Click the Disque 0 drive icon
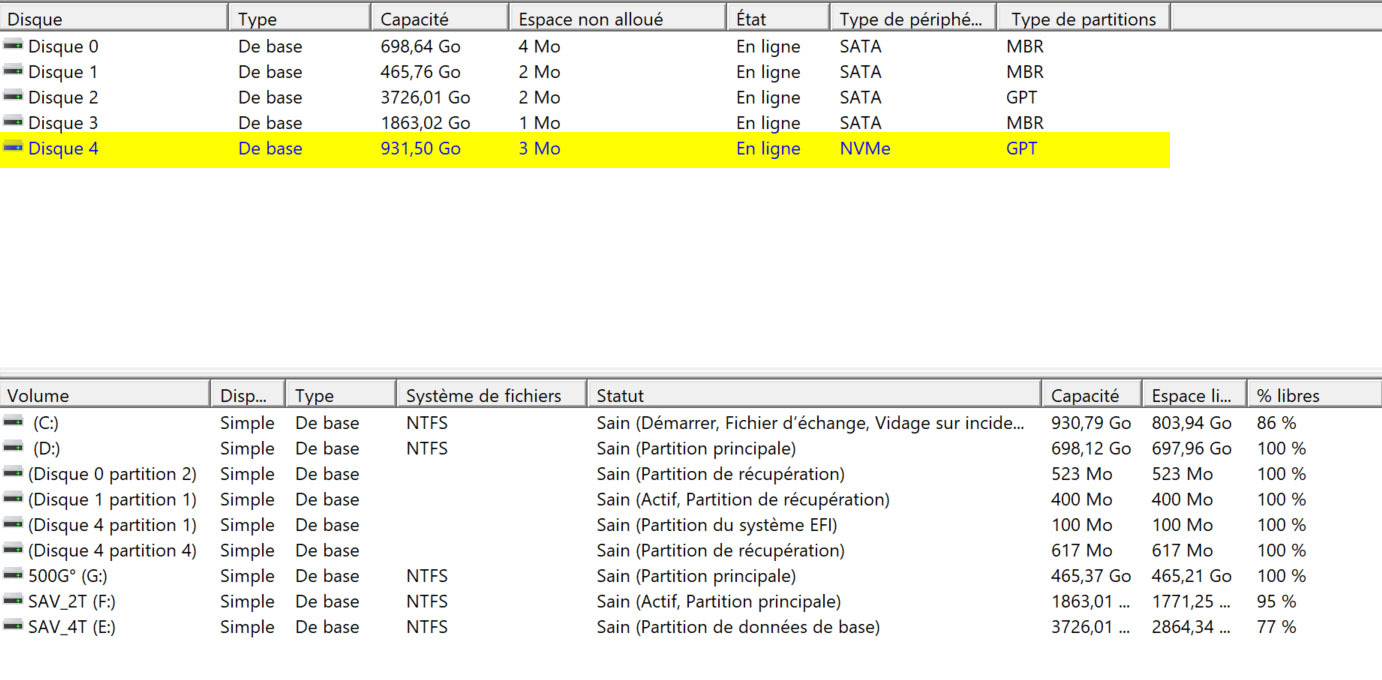This screenshot has width=1382, height=680. pos(13,46)
